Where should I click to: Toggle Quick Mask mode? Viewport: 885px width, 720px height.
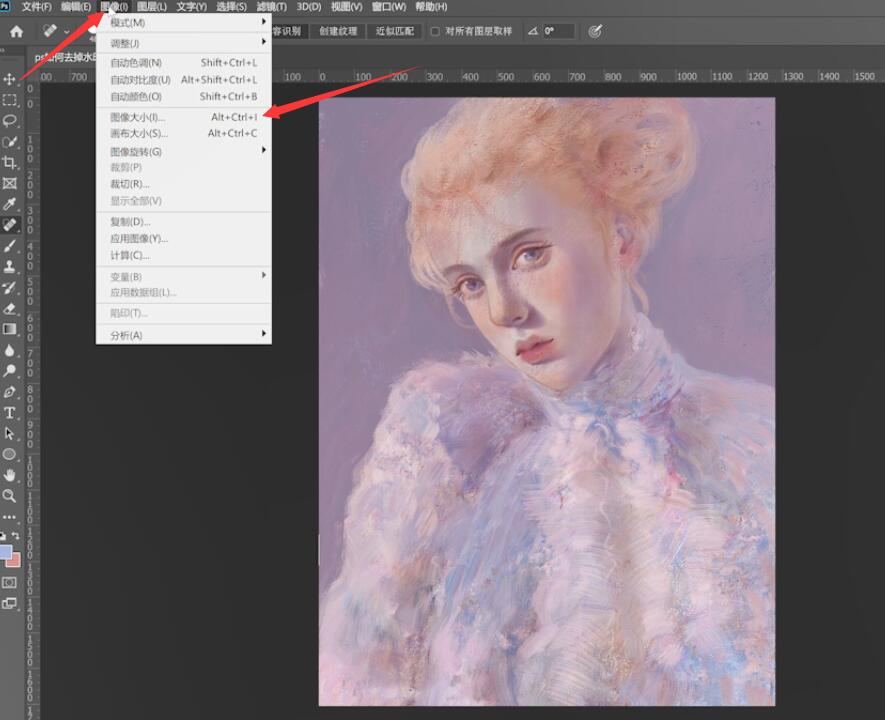point(10,582)
